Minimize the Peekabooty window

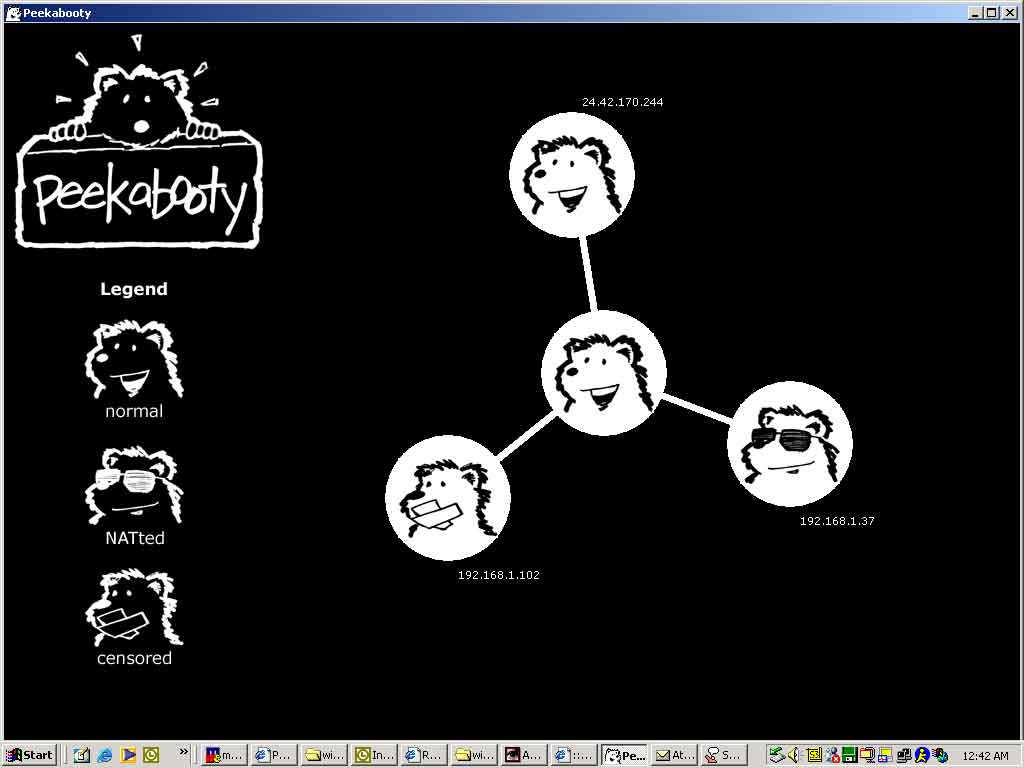pyautogui.click(x=976, y=12)
